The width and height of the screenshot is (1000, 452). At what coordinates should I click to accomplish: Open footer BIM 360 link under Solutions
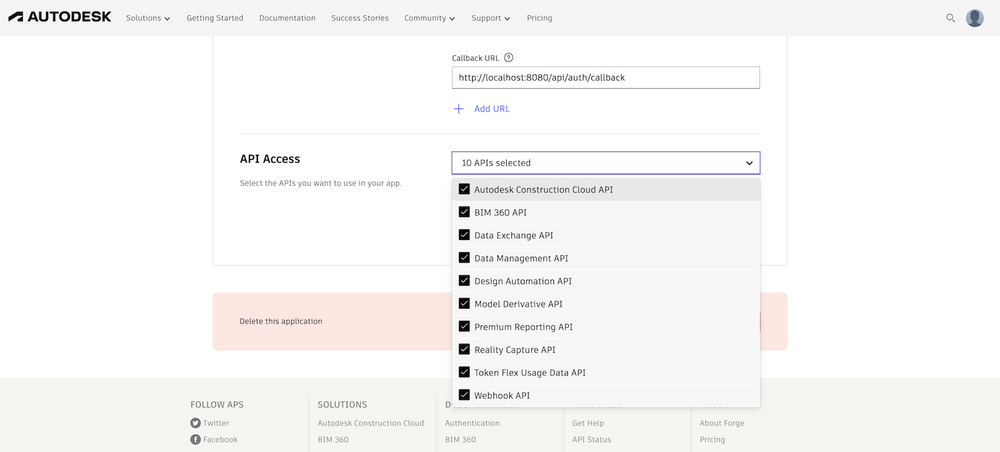[333, 439]
